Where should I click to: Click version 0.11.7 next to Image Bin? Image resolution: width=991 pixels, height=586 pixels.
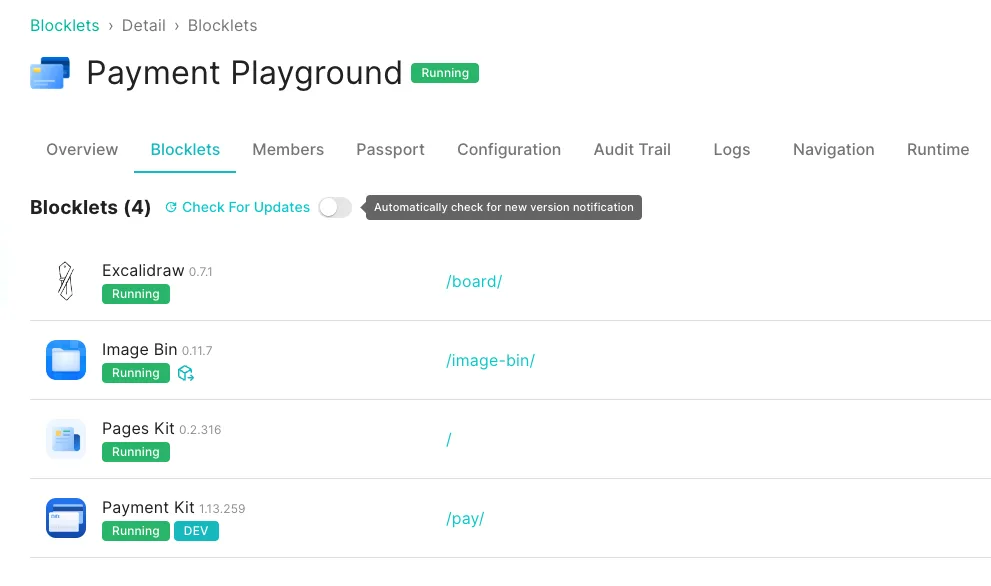pos(197,351)
